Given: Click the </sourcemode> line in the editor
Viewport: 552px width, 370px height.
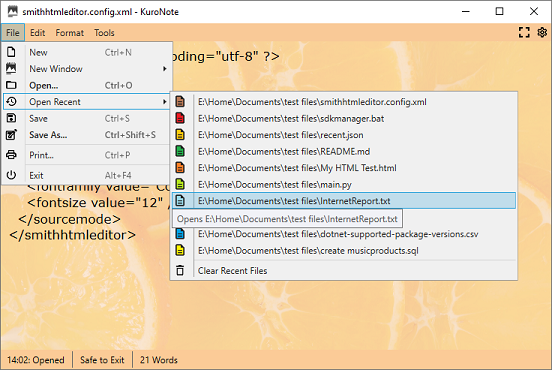Looking at the screenshot, I should [69, 219].
